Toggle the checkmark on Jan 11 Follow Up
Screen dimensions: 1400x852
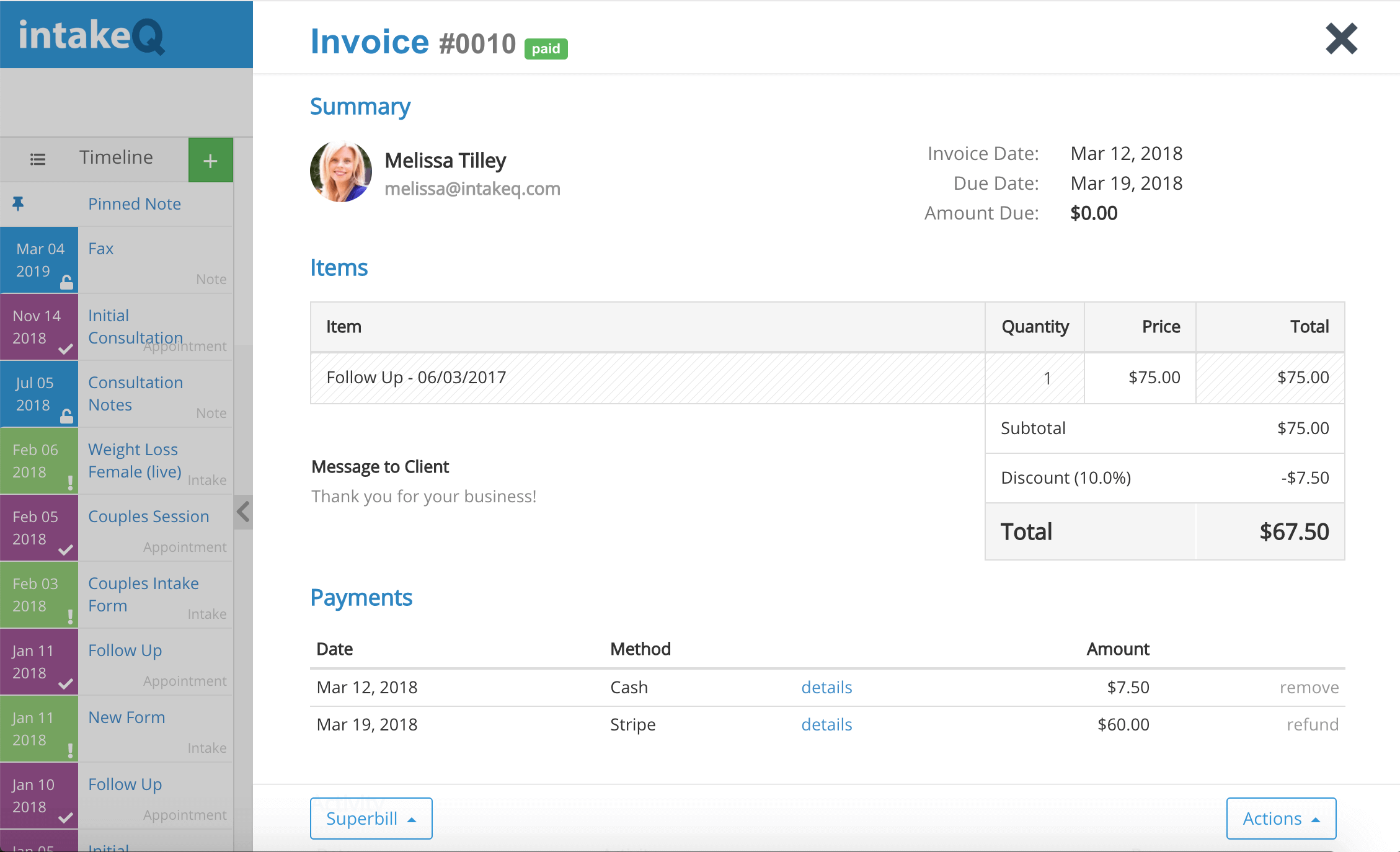pos(66,683)
